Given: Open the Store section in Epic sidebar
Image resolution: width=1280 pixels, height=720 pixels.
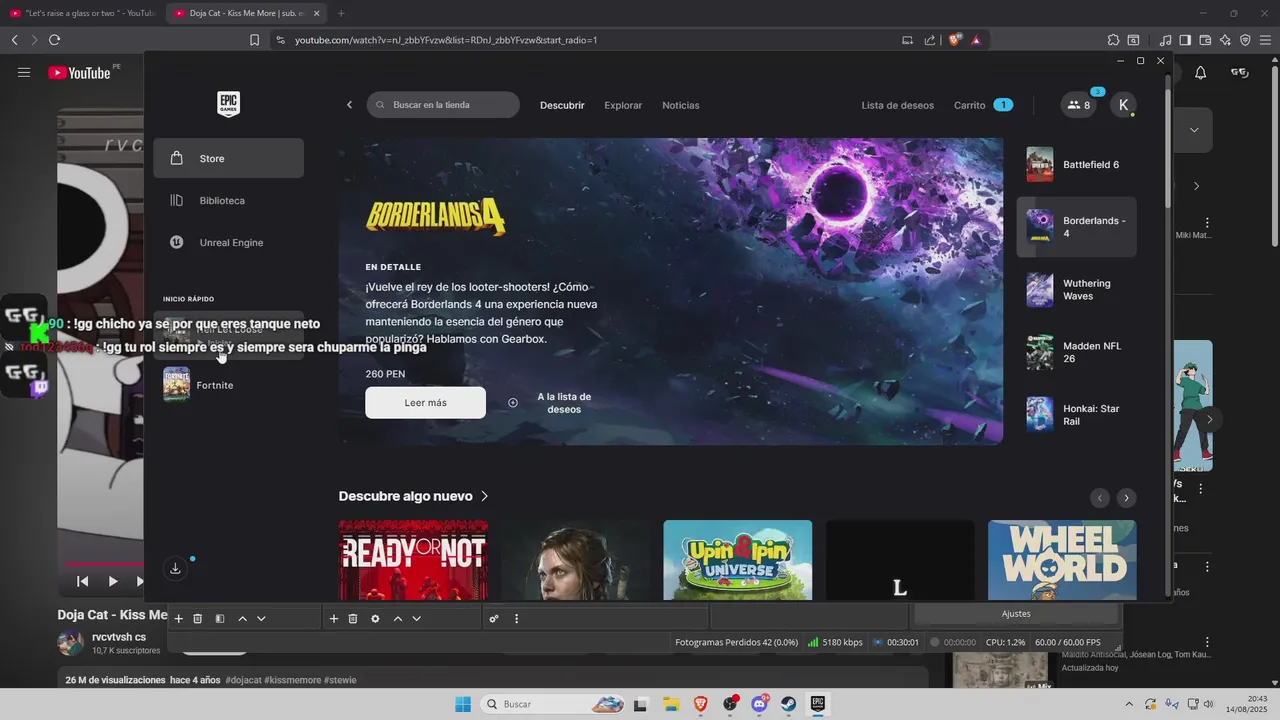Looking at the screenshot, I should 228,158.
